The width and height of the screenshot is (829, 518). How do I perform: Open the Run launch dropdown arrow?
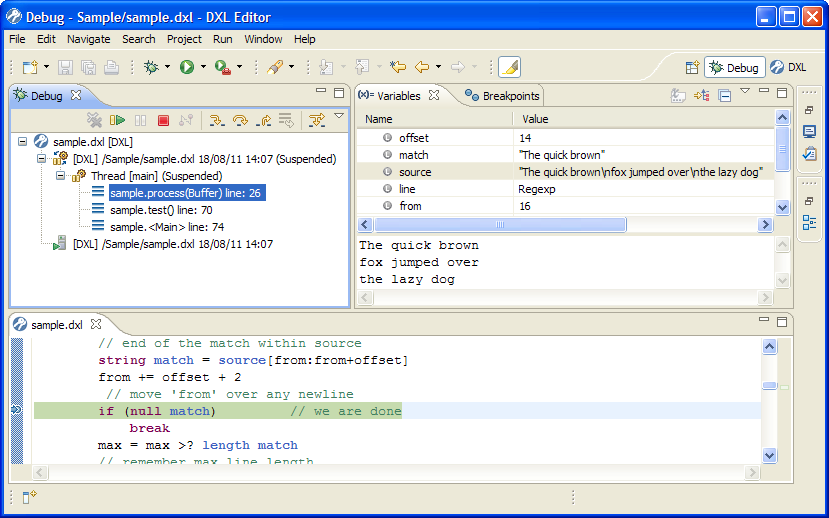203,67
